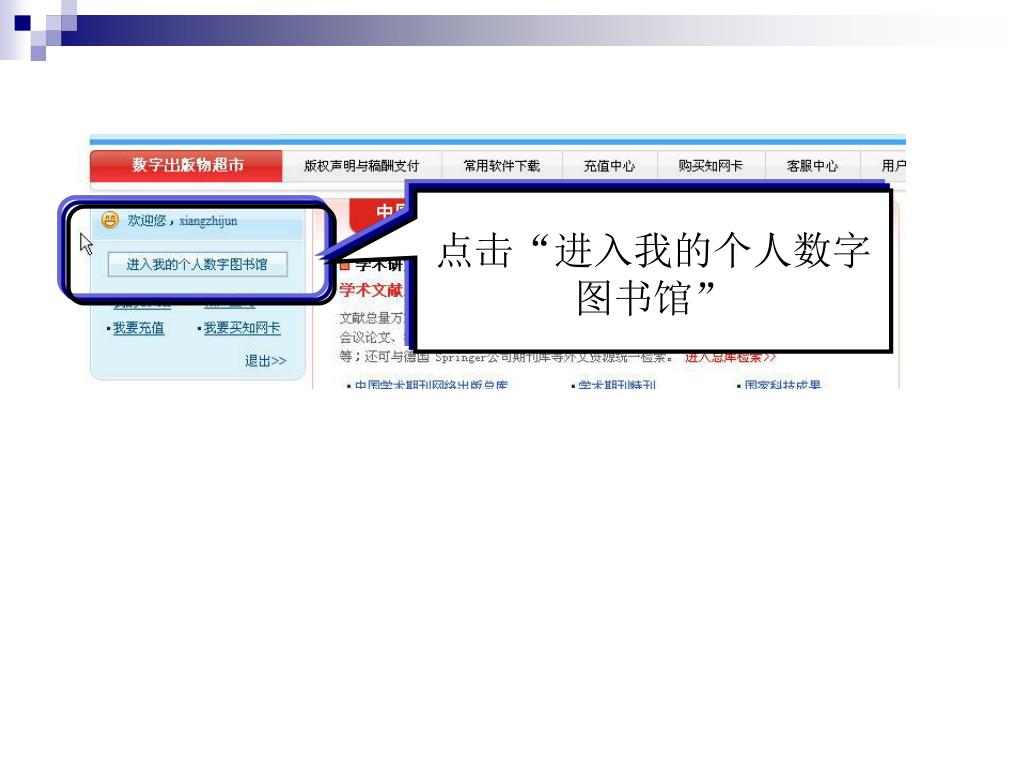
Task: Click the 数字出版物超市 red tab
Action: (186, 165)
